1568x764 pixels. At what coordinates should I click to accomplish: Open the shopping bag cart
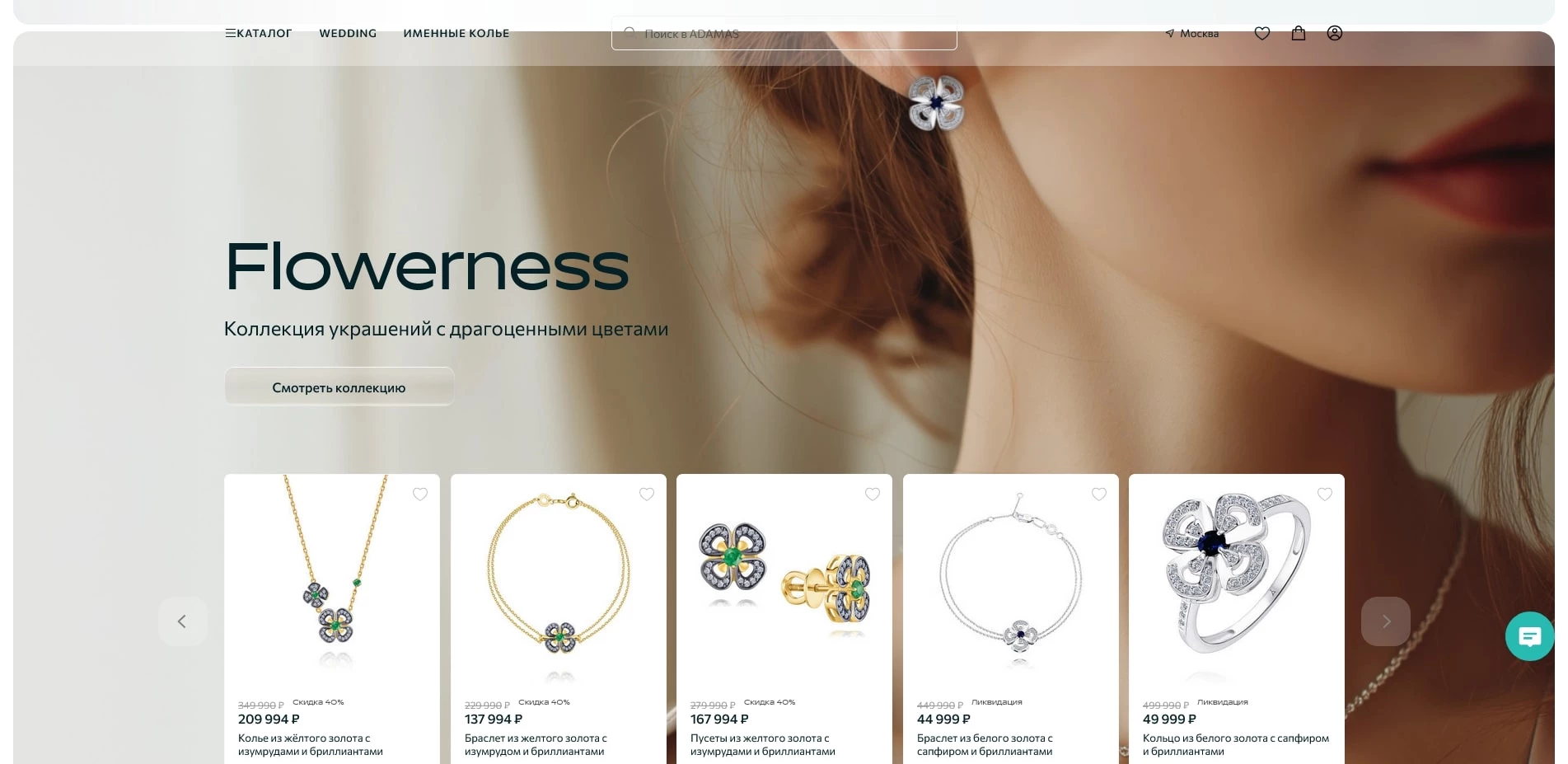[1299, 33]
